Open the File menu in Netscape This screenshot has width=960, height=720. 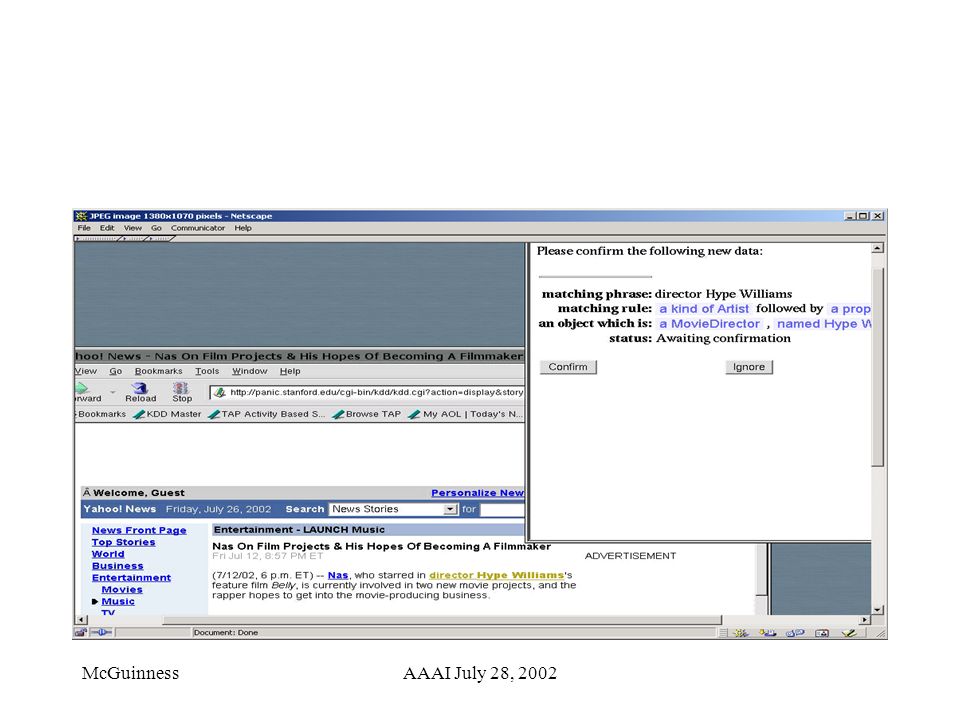pos(84,228)
